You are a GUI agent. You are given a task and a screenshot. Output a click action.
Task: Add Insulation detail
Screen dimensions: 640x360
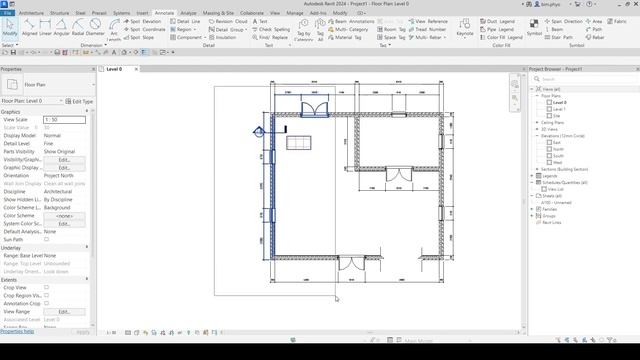pyautogui.click(x=222, y=37)
